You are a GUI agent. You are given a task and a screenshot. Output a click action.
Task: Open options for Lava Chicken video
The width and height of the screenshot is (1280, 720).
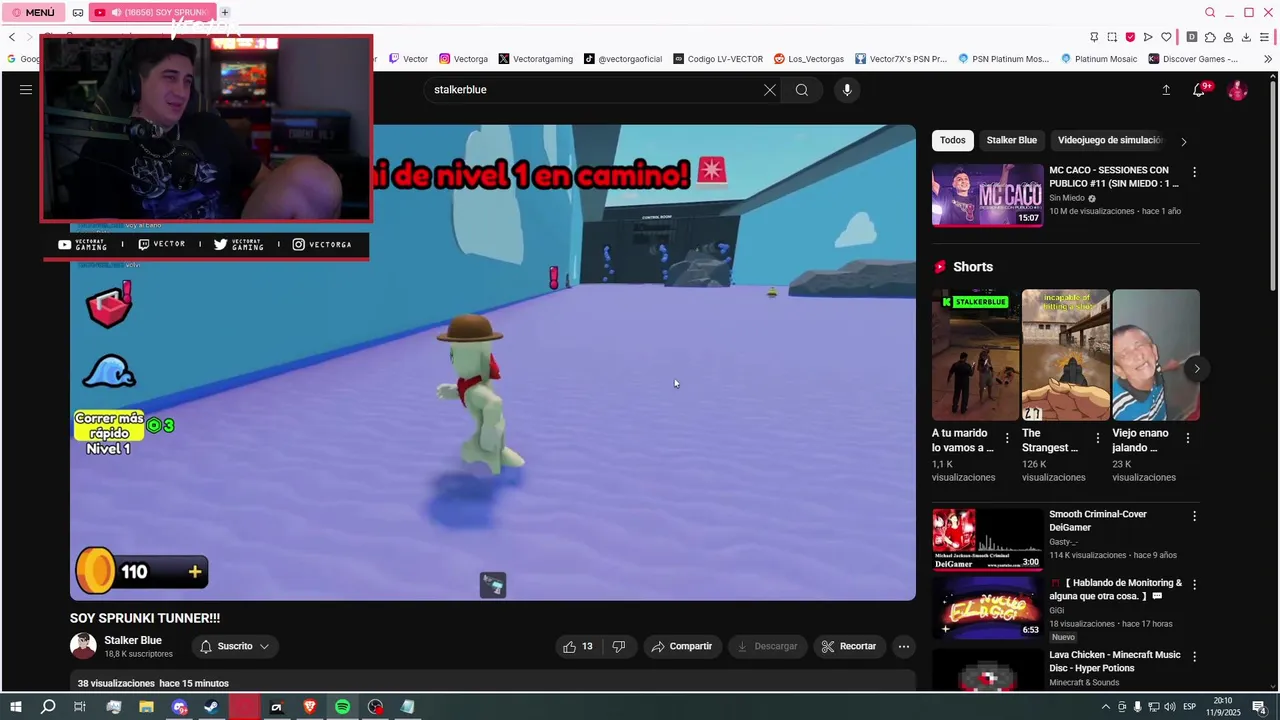pos(1194,656)
